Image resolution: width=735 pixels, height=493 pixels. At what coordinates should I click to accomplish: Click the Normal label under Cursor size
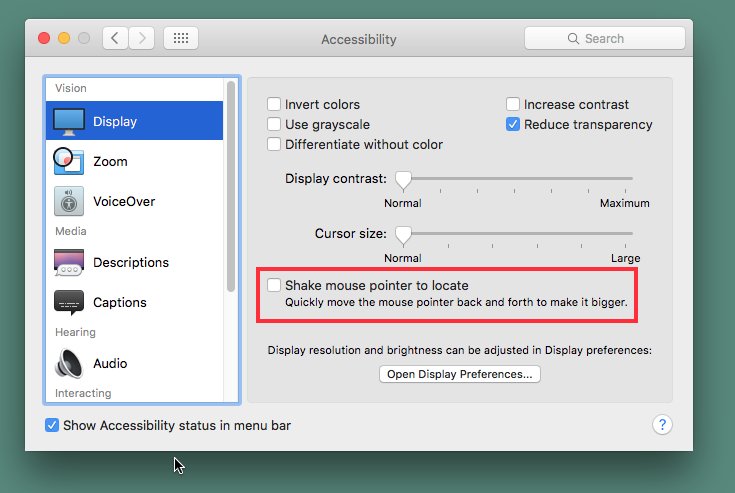(x=403, y=258)
